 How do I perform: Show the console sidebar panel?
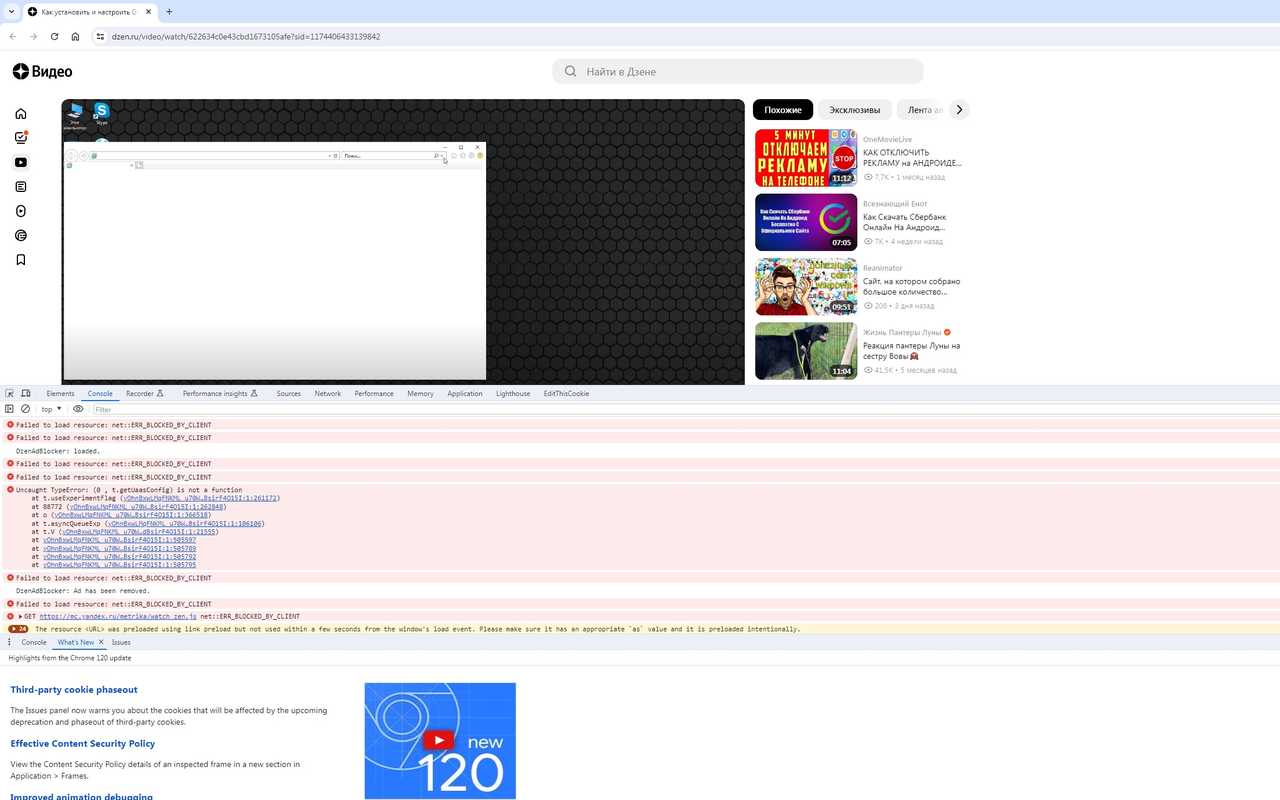tap(9, 409)
